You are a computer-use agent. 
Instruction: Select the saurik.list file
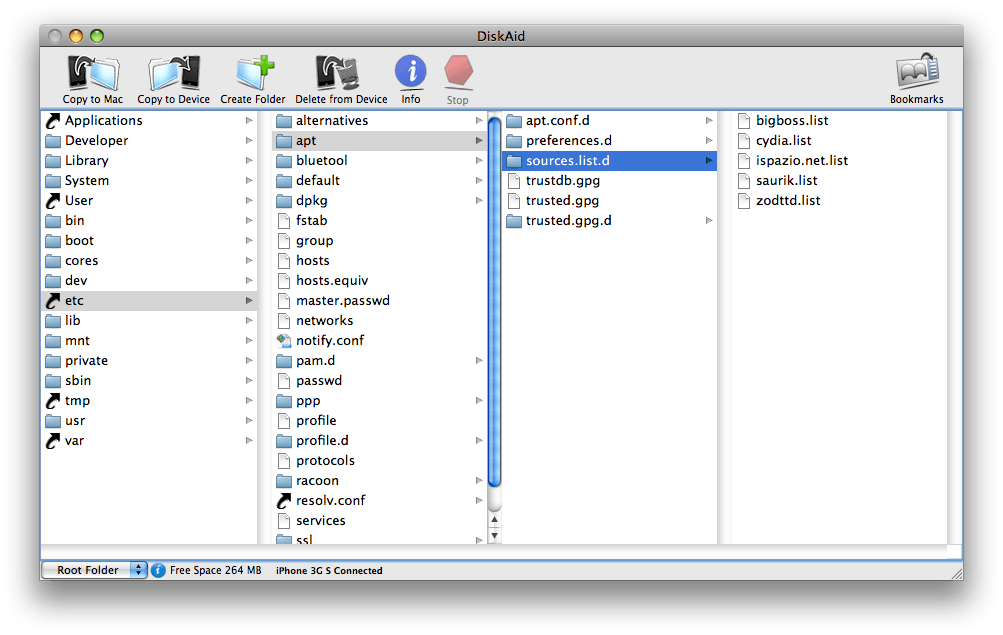(839, 181)
